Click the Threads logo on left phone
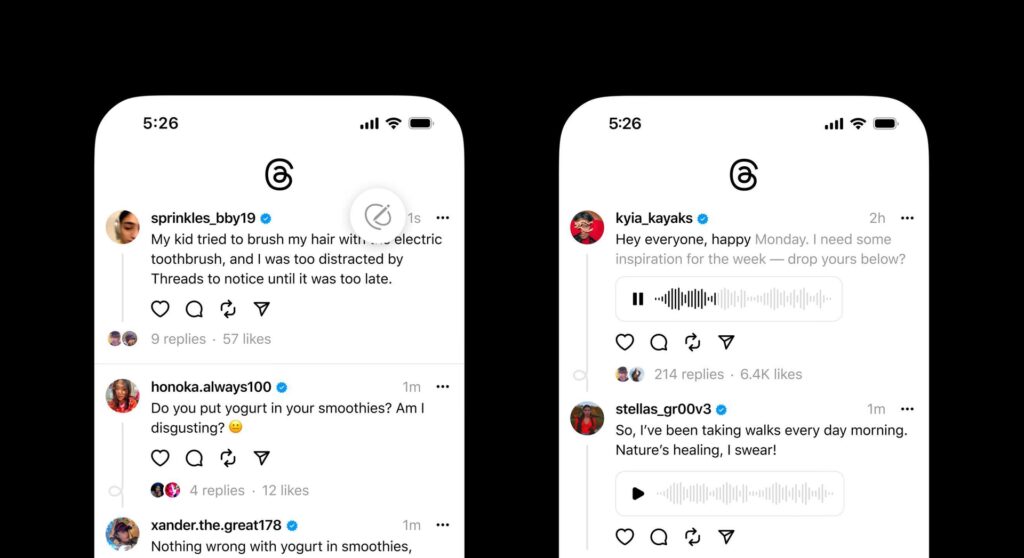The image size is (1024, 558). (279, 174)
